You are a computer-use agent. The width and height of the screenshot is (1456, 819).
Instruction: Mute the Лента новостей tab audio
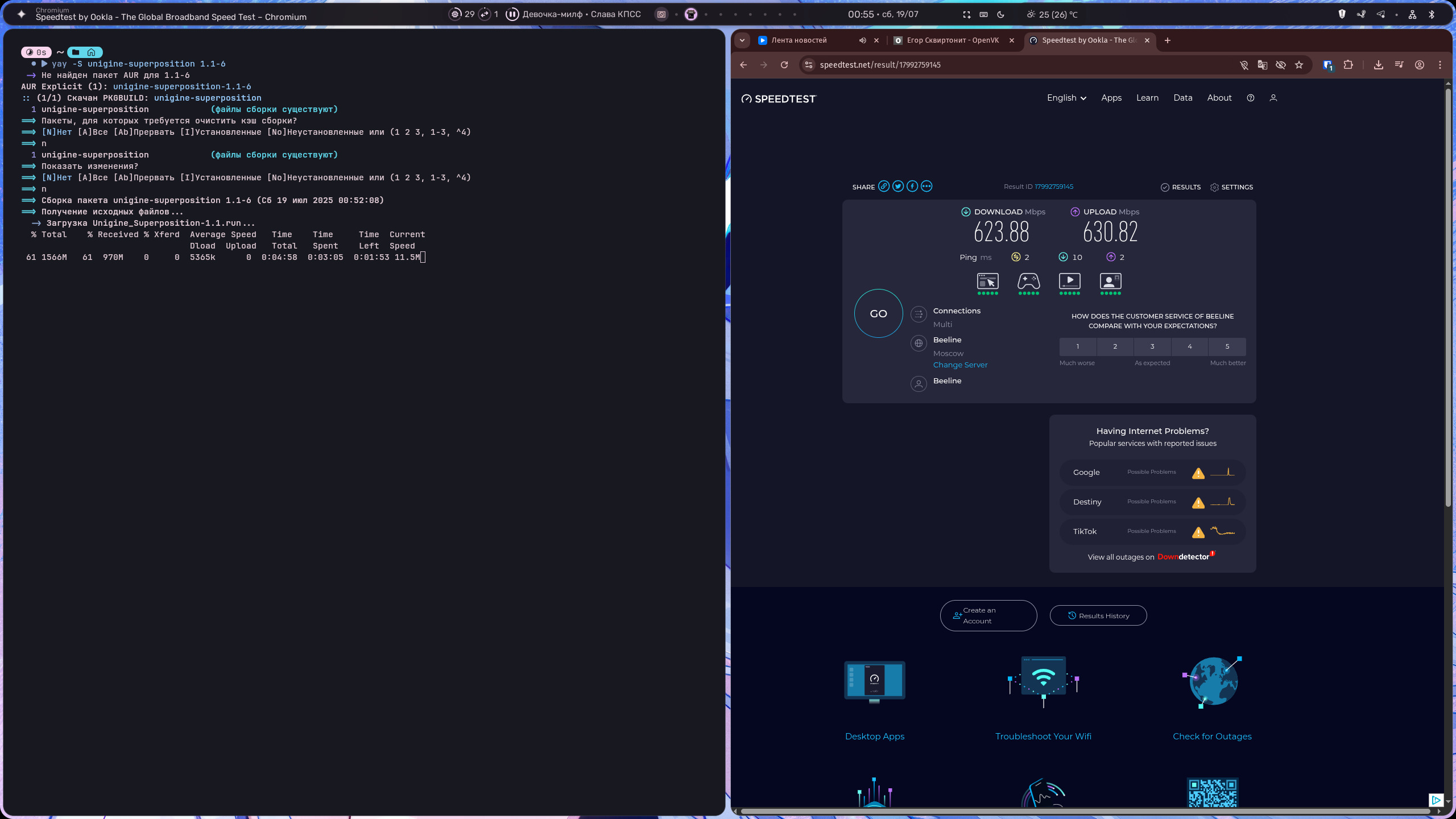point(862,40)
